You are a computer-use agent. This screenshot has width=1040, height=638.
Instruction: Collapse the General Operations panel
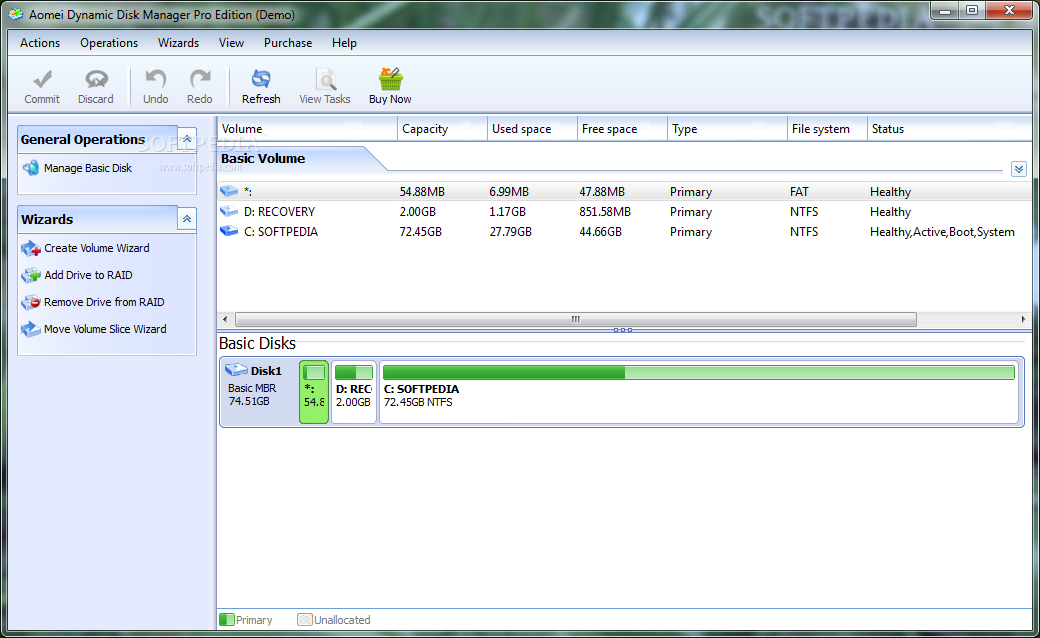click(x=187, y=139)
